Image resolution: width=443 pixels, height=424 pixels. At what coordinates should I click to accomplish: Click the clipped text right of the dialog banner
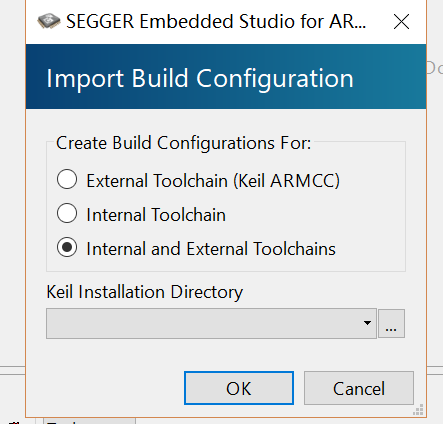tap(435, 68)
